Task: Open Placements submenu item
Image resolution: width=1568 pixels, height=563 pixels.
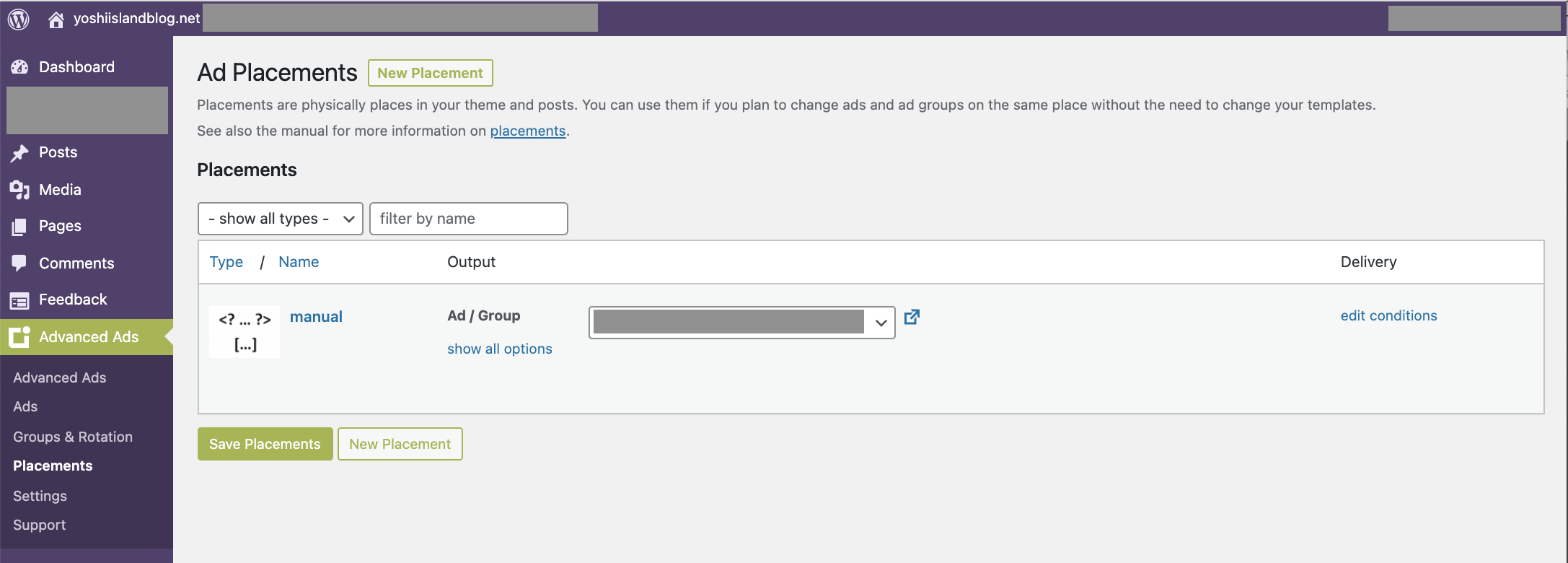Action: (x=53, y=466)
